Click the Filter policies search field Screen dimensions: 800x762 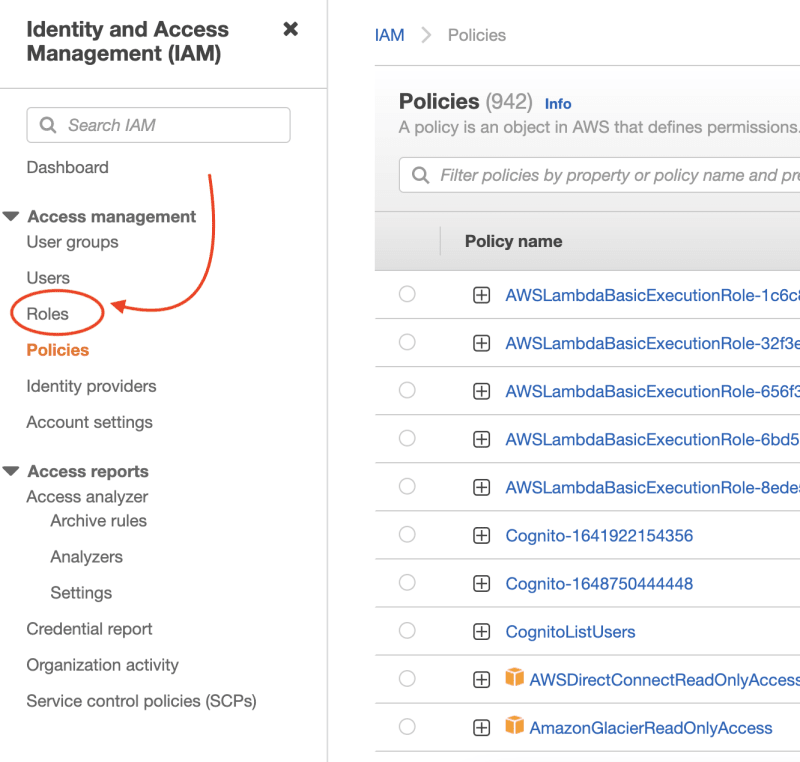point(599,175)
